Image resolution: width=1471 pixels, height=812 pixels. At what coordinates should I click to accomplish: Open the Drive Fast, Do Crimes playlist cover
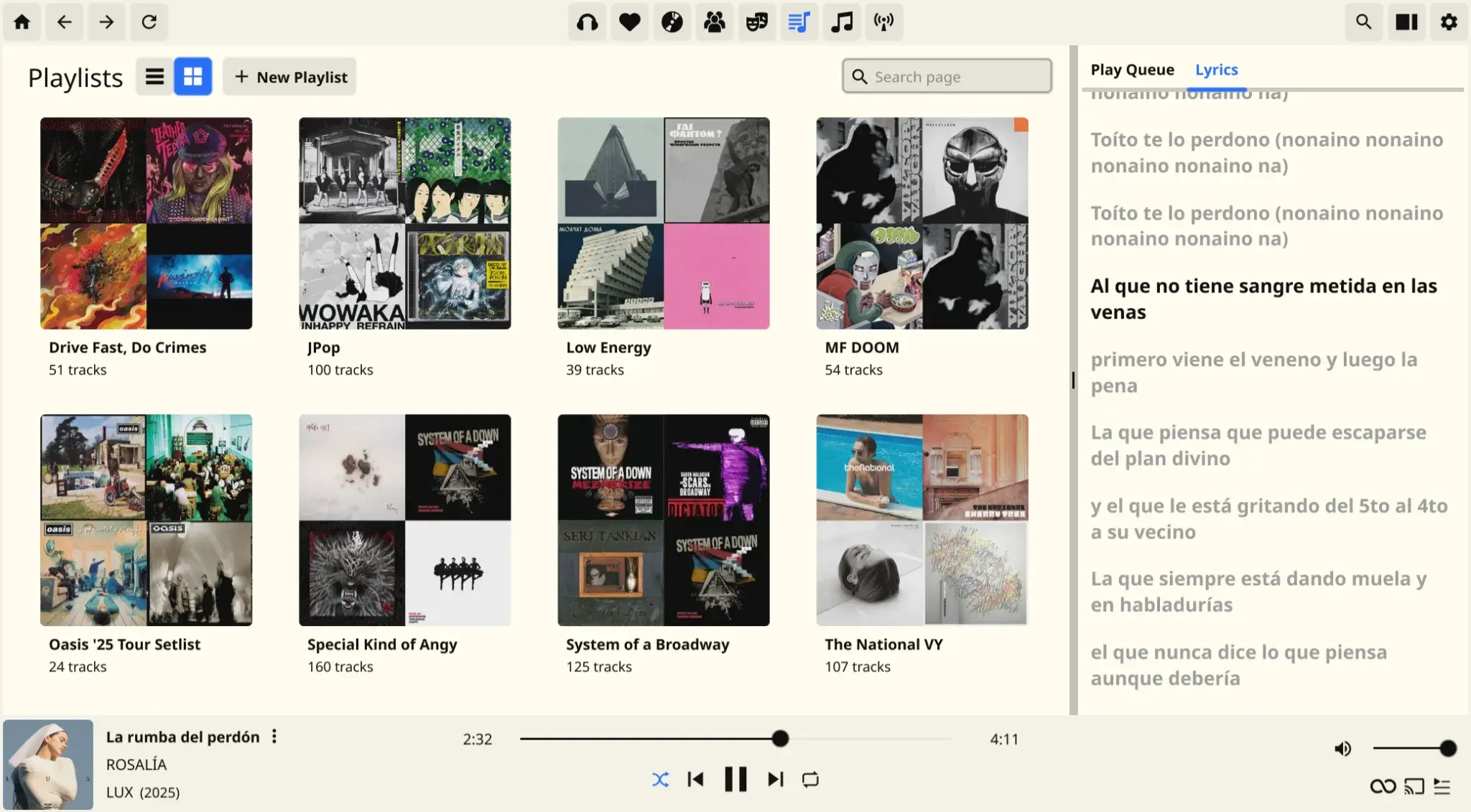click(147, 223)
